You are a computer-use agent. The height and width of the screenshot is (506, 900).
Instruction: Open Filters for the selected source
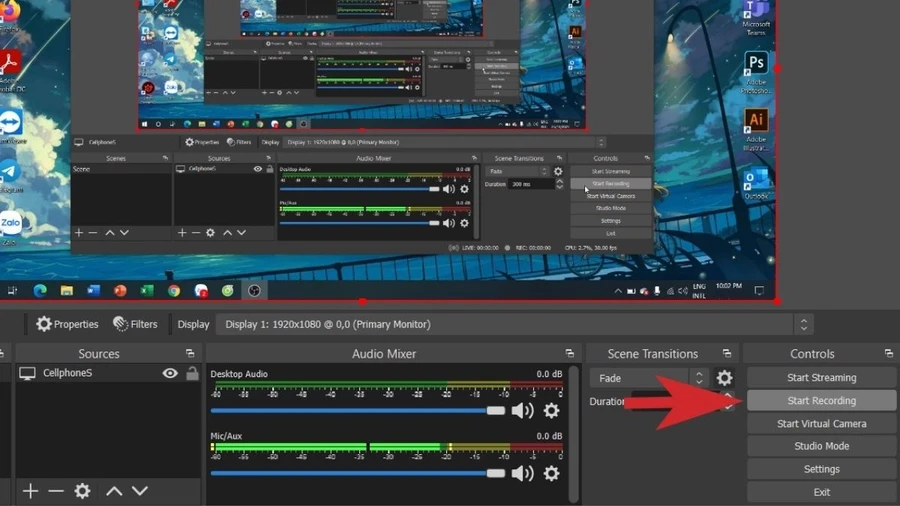(135, 324)
